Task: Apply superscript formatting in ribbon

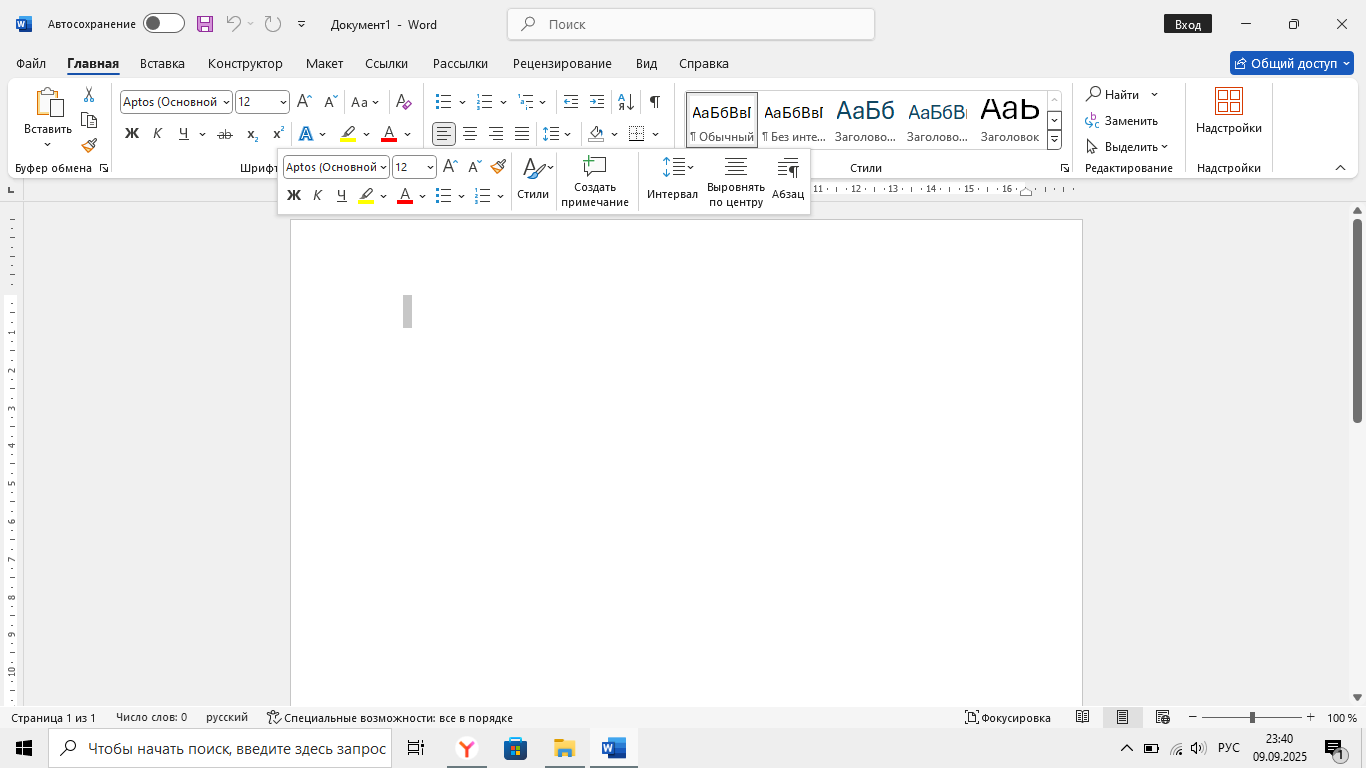Action: coord(278,134)
